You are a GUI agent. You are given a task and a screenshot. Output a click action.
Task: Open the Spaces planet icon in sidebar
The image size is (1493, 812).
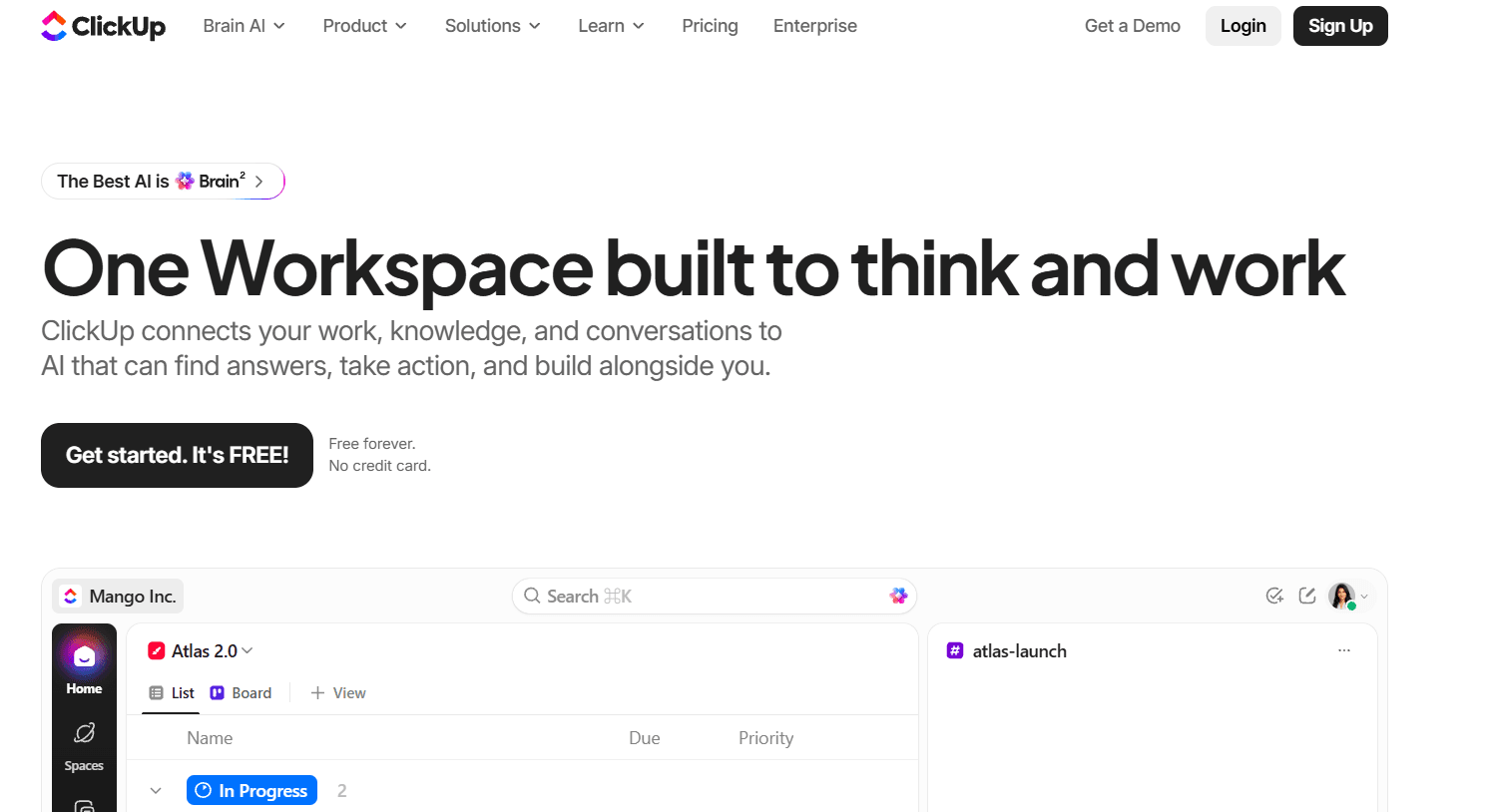pyautogui.click(x=84, y=733)
